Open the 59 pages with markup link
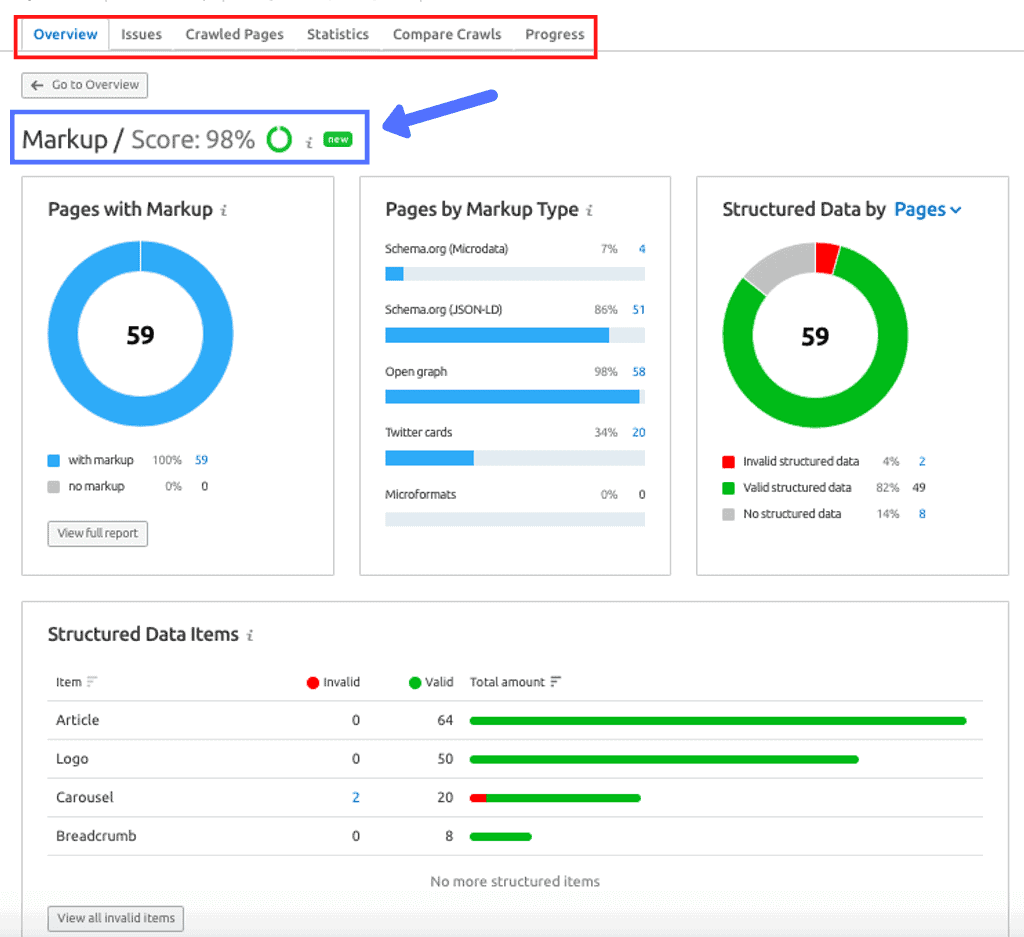Viewport: 1024px width, 937px height. [x=201, y=460]
